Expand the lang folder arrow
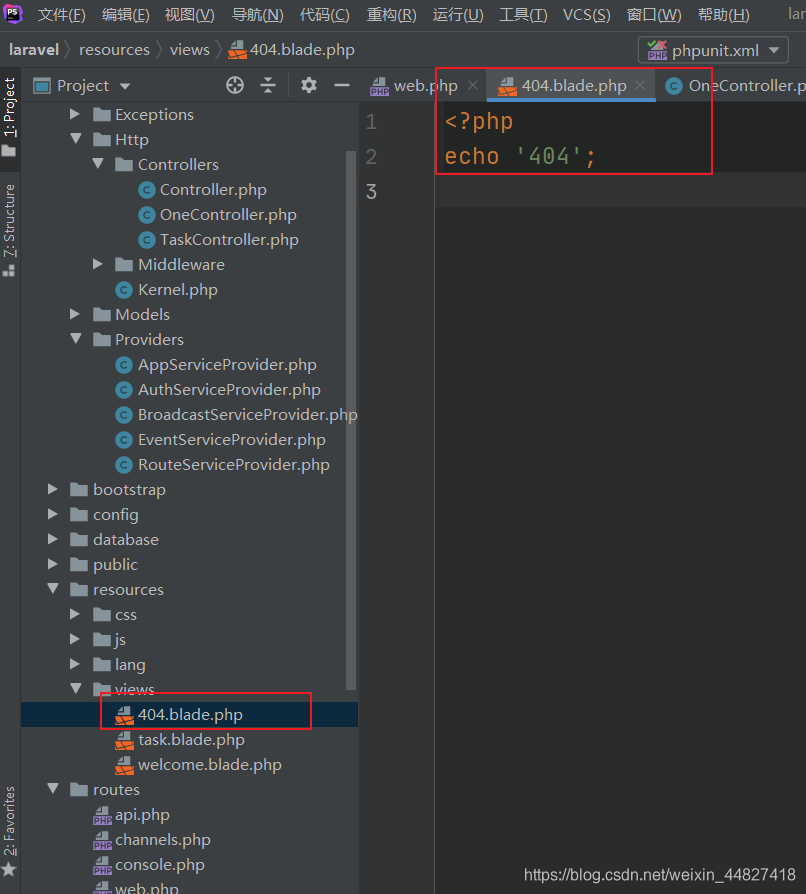 (75, 664)
